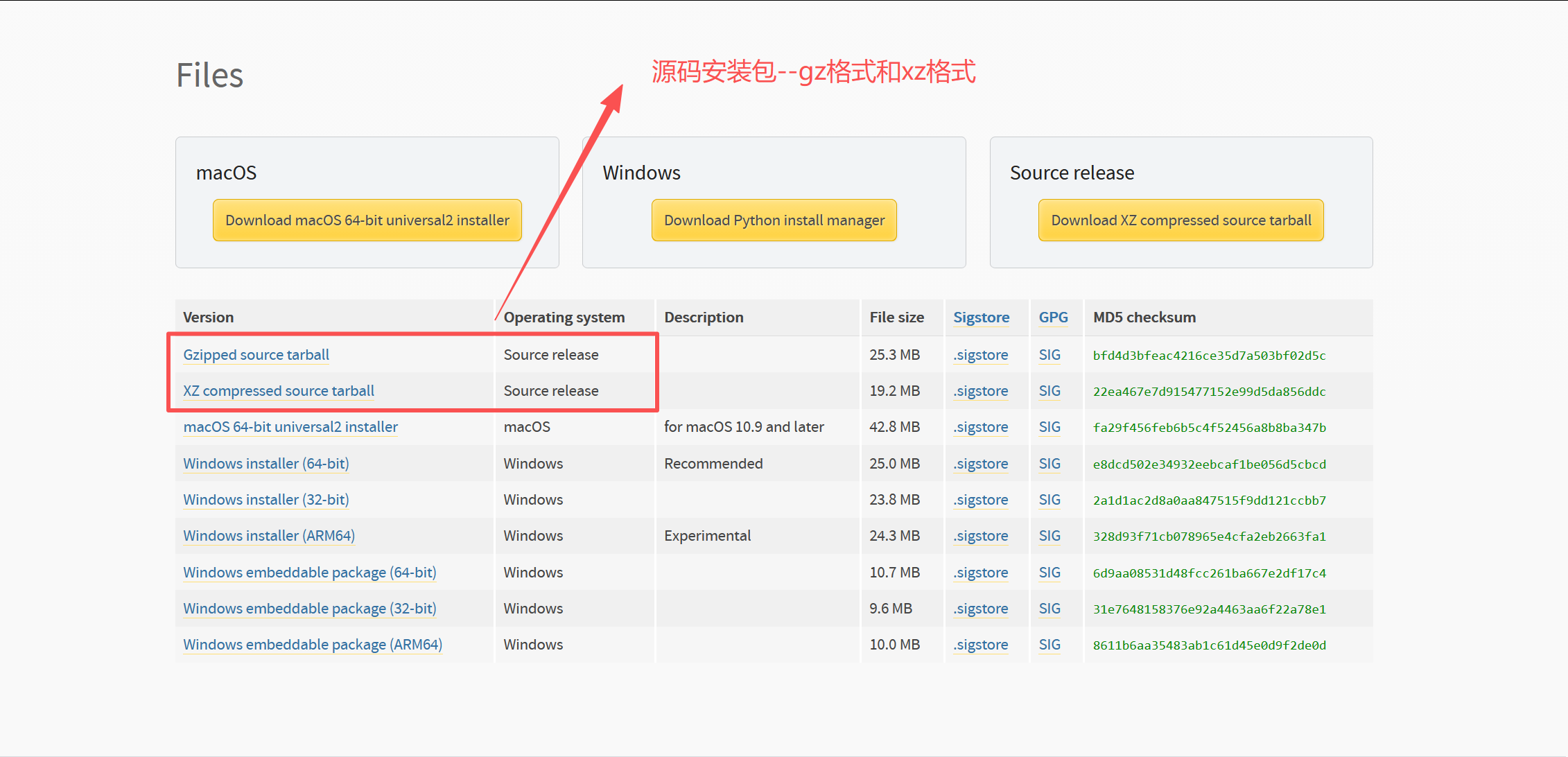Select MD5 checksum e8dcd502e34932eebcaf1be056d5cbcd
Viewport: 1568px width, 757px height.
click(1210, 464)
